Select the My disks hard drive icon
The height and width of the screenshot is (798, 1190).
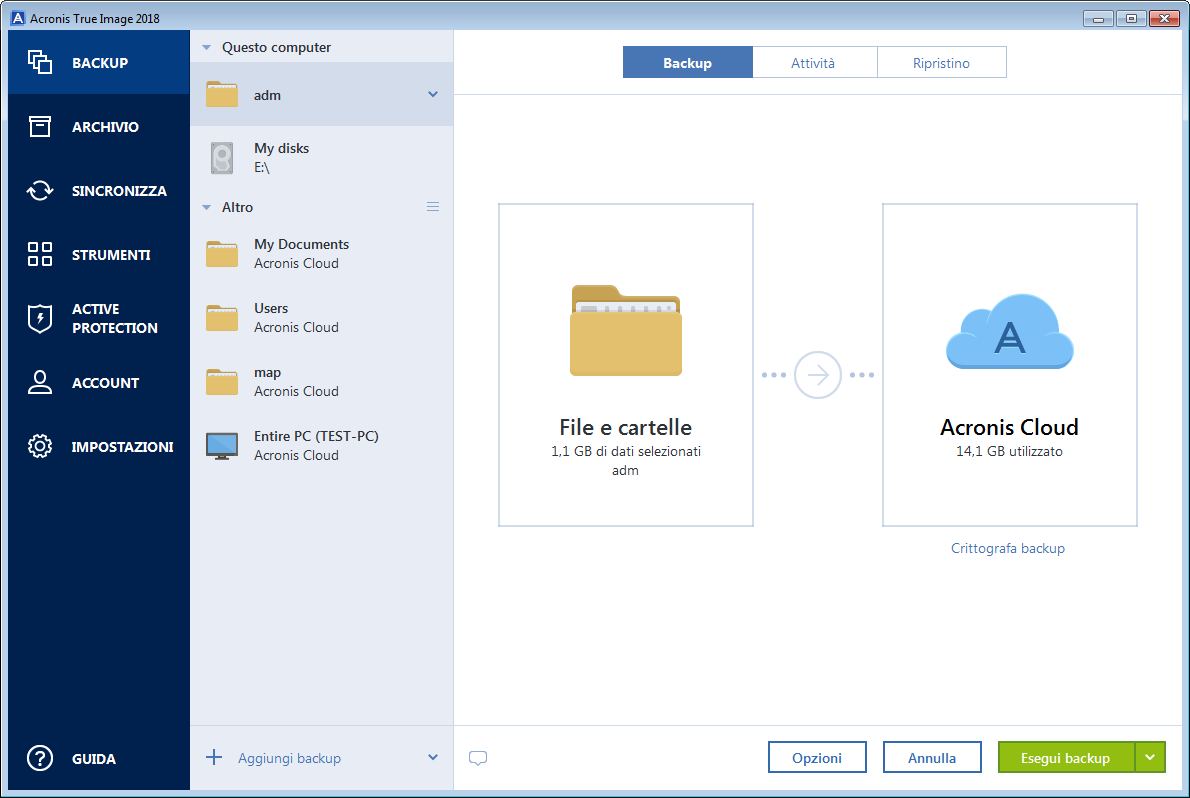pyautogui.click(x=222, y=158)
